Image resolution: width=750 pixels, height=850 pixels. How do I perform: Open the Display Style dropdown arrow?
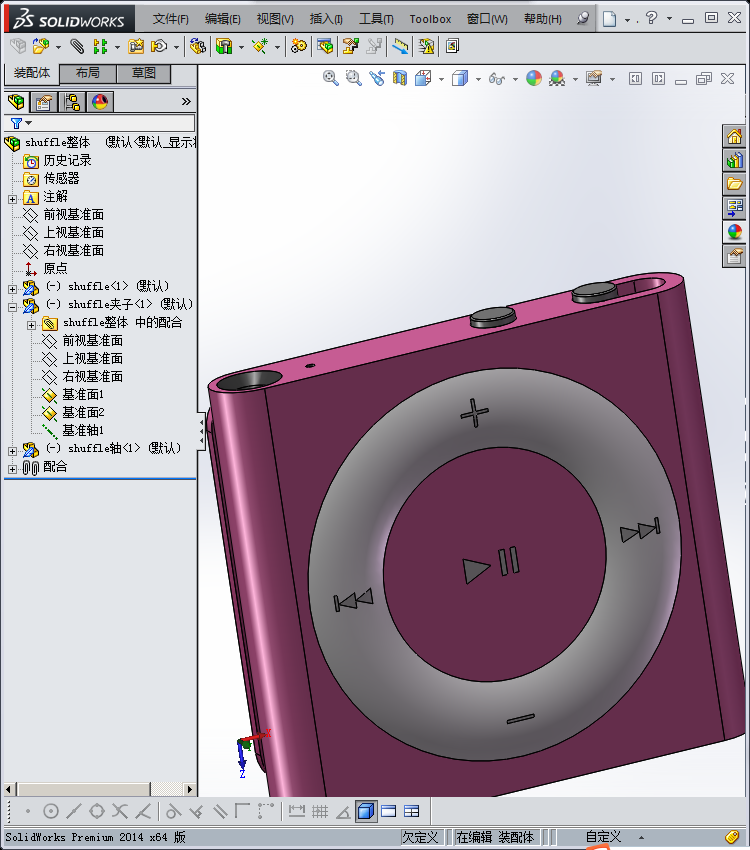pyautogui.click(x=478, y=79)
